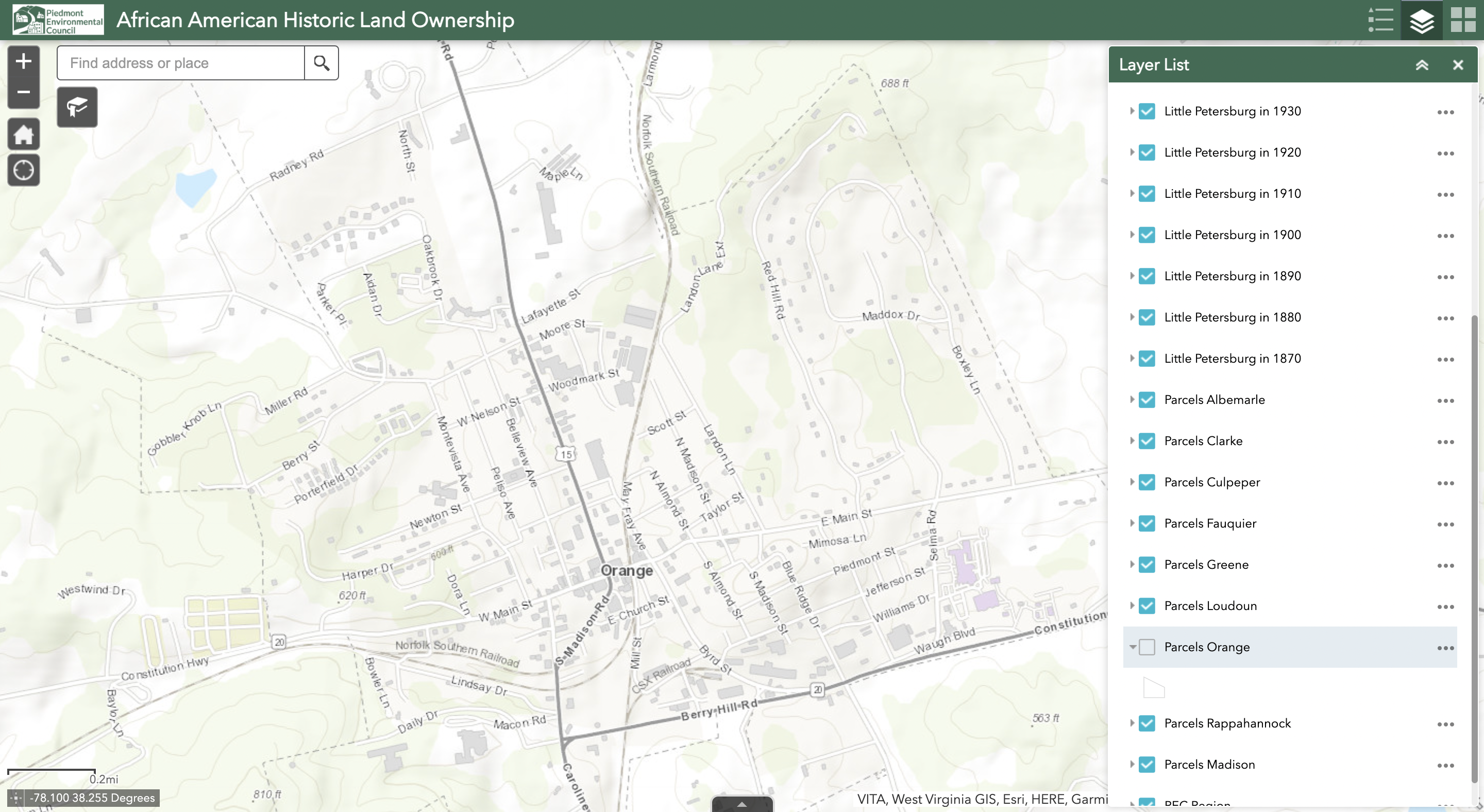The width and height of the screenshot is (1484, 812).
Task: Enable the Parcels Orange layer checkbox
Action: [1146, 647]
